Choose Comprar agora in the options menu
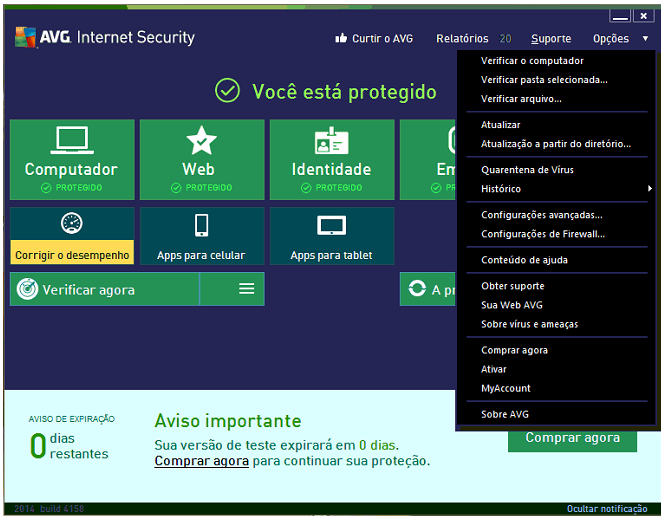This screenshot has height=522, width=667. pyautogui.click(x=514, y=351)
